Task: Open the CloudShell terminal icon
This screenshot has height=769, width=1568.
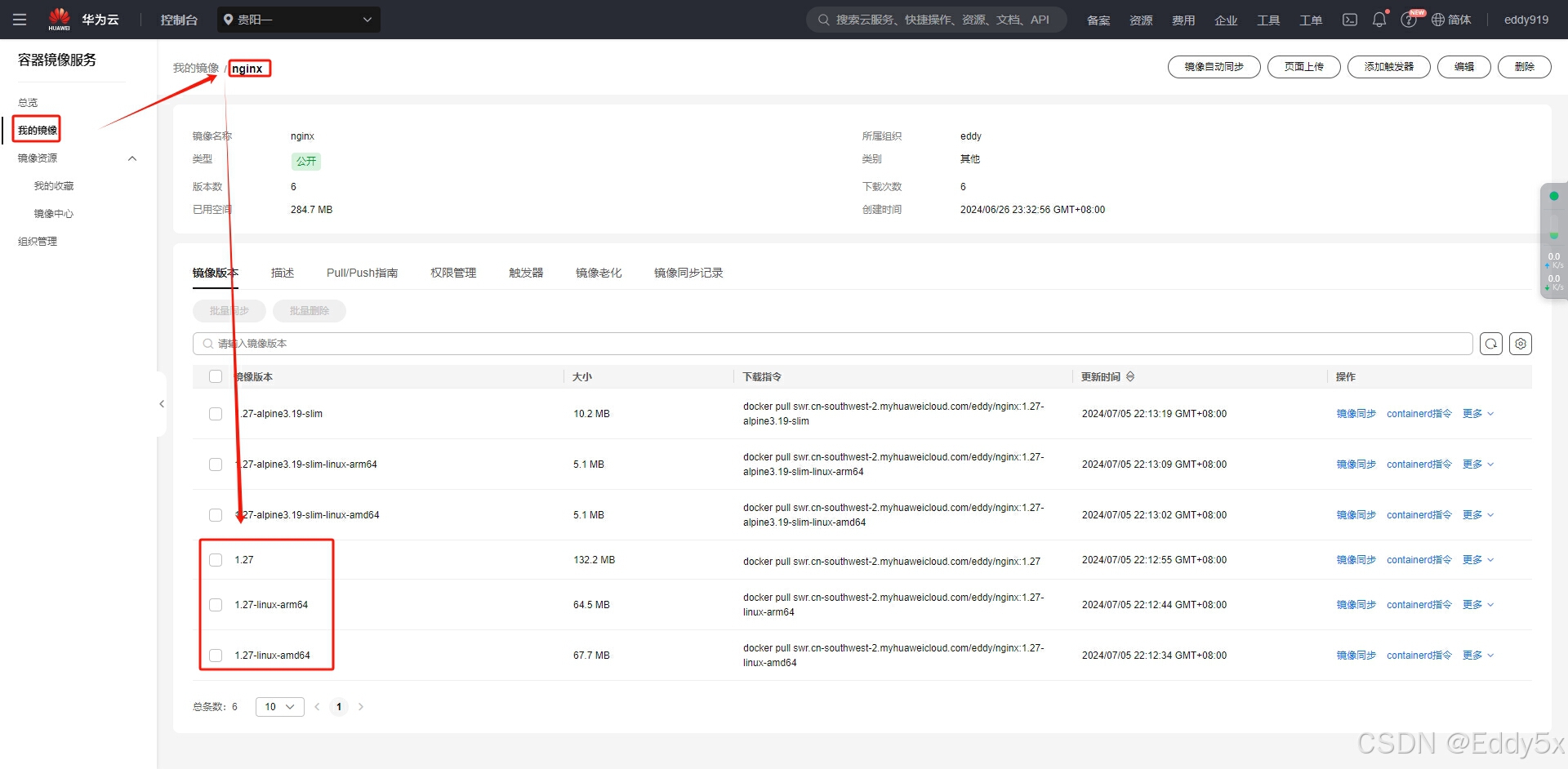Action: tap(1350, 20)
